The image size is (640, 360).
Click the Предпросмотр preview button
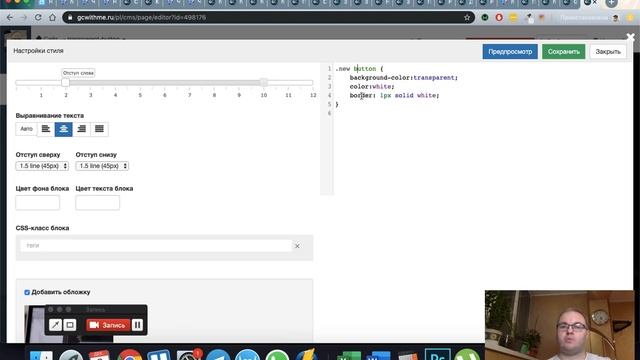tap(510, 52)
